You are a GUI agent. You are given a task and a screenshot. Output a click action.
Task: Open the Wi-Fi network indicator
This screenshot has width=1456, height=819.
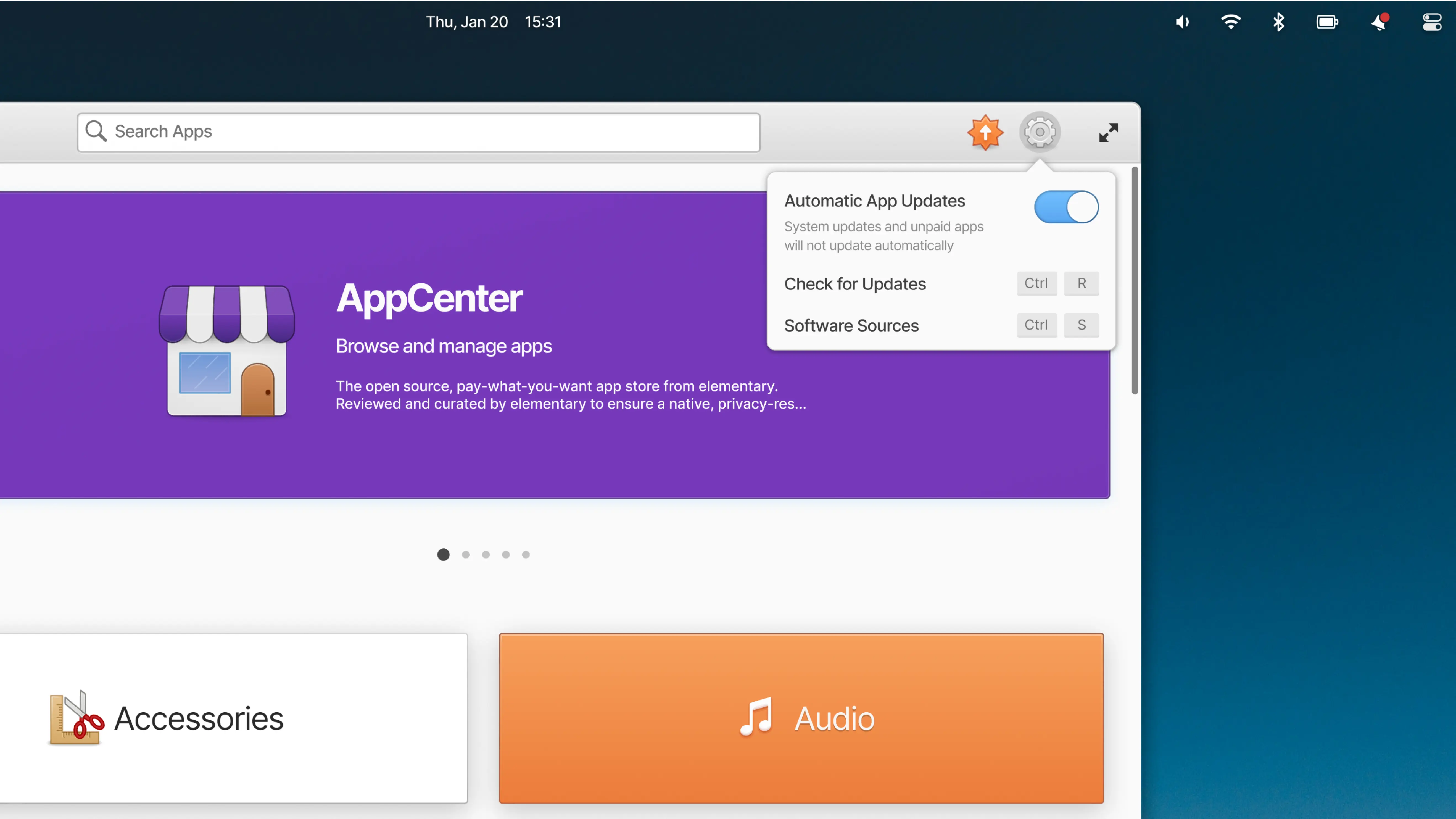[x=1230, y=22]
